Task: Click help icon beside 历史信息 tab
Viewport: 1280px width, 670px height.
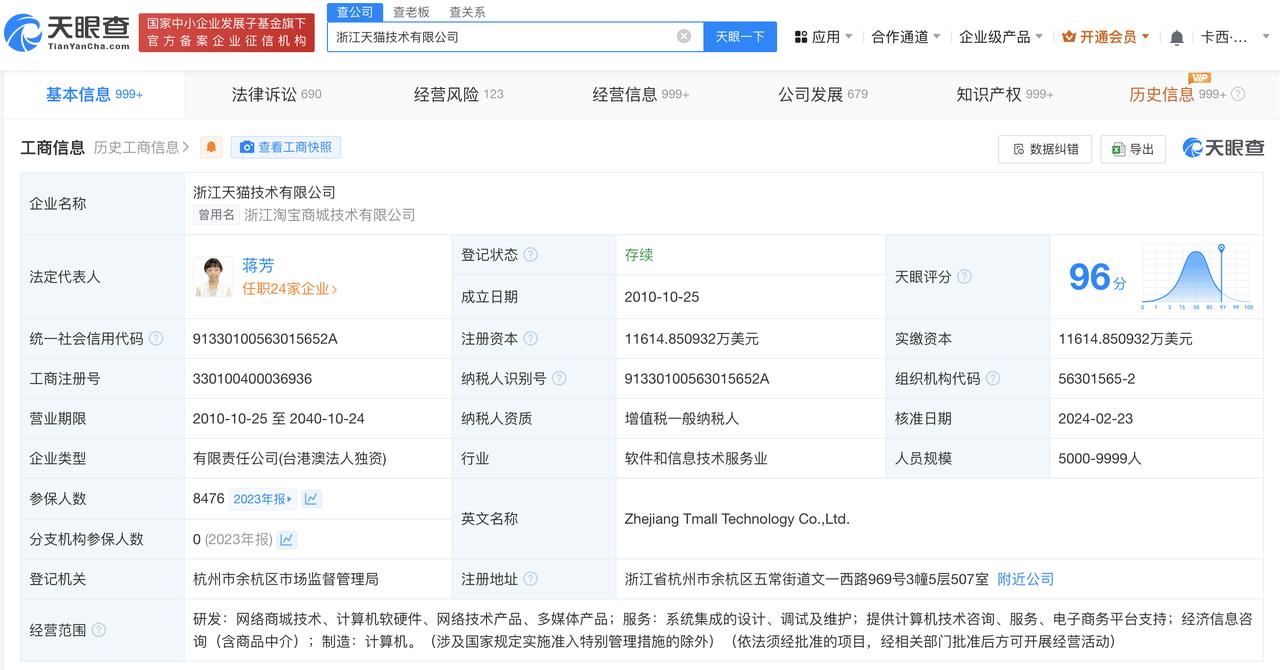Action: 1238,94
